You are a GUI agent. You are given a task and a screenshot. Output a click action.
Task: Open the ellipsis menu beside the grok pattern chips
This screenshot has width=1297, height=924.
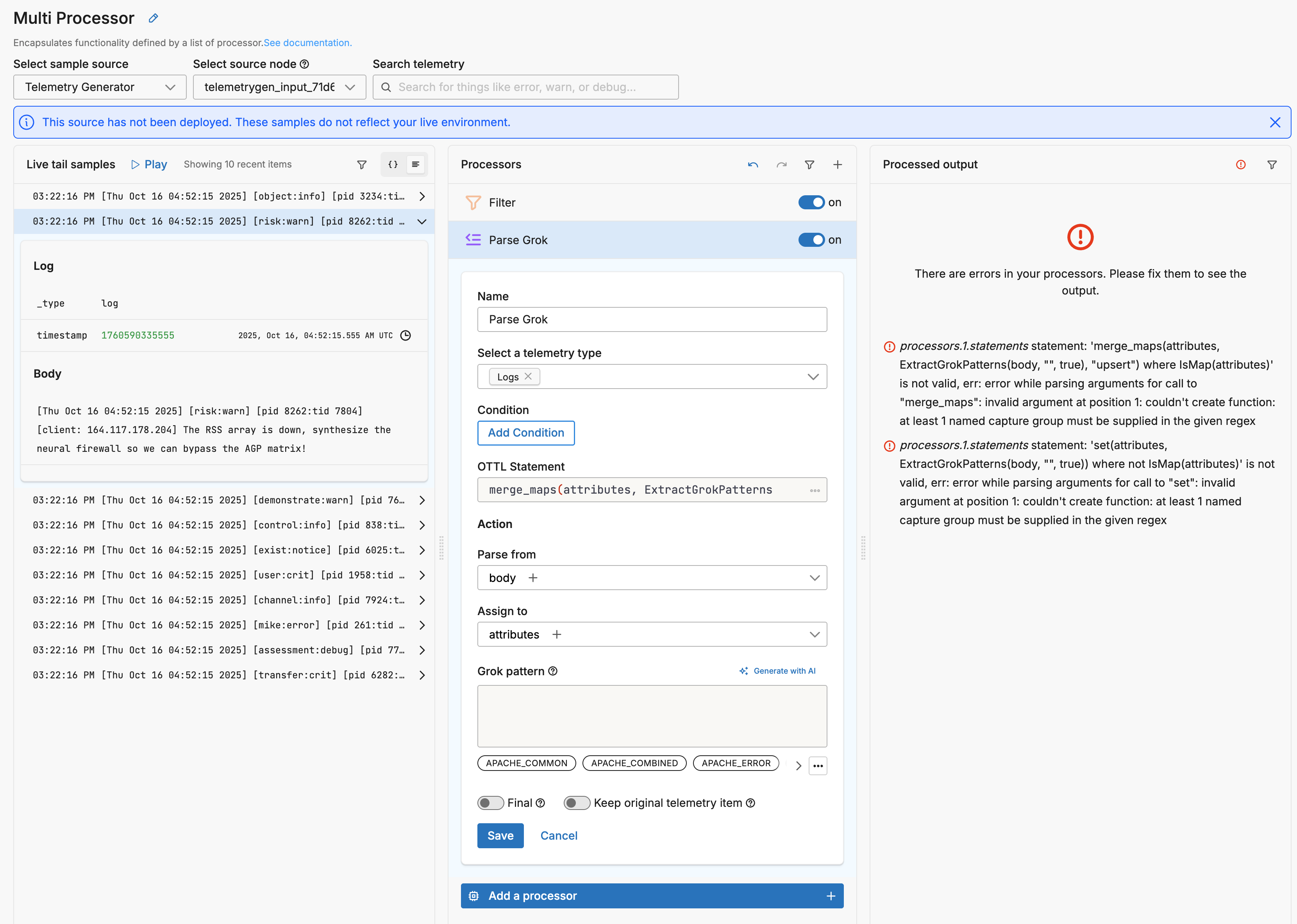818,766
